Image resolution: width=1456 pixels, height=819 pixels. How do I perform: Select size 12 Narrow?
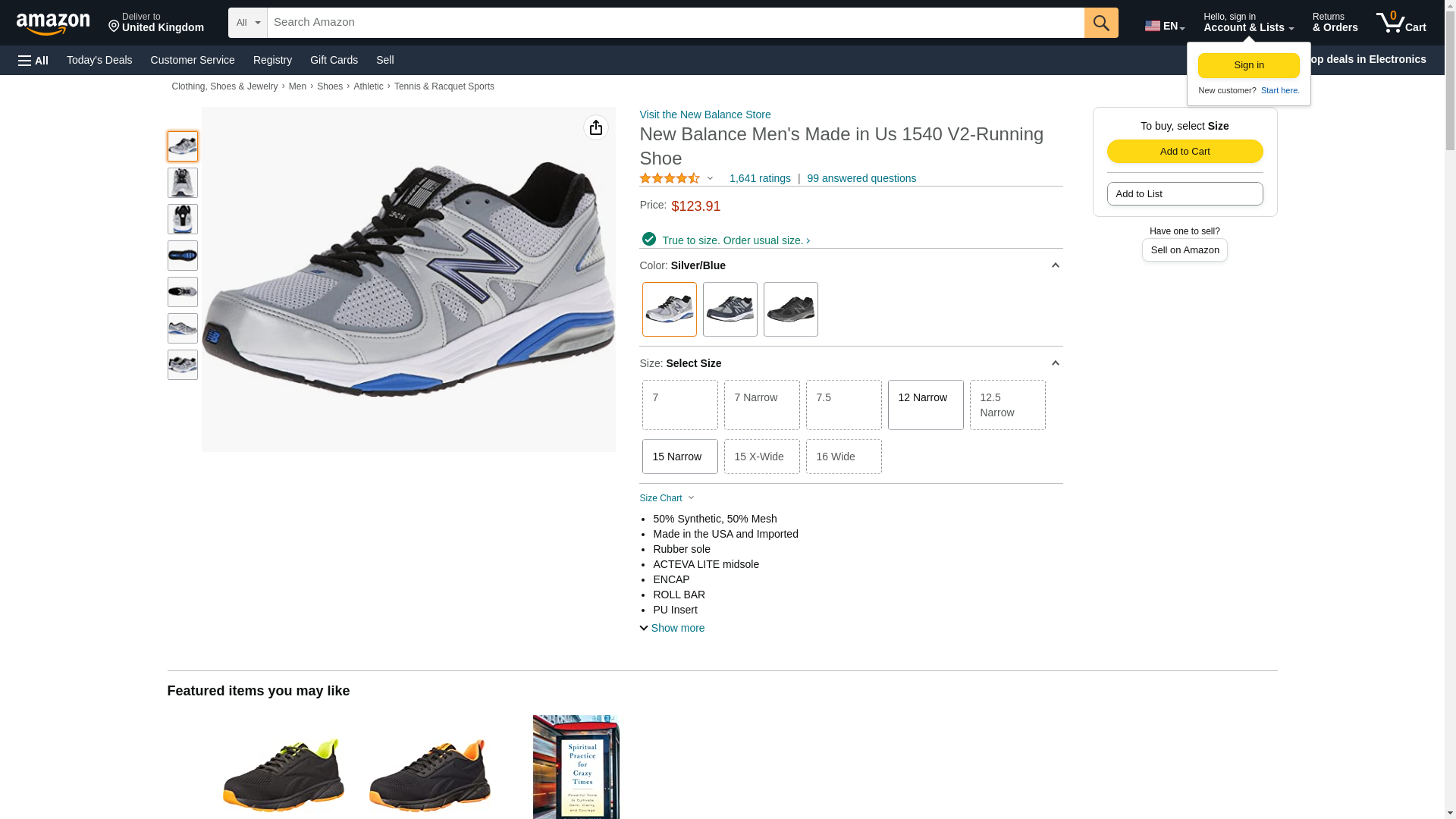pyautogui.click(x=925, y=405)
